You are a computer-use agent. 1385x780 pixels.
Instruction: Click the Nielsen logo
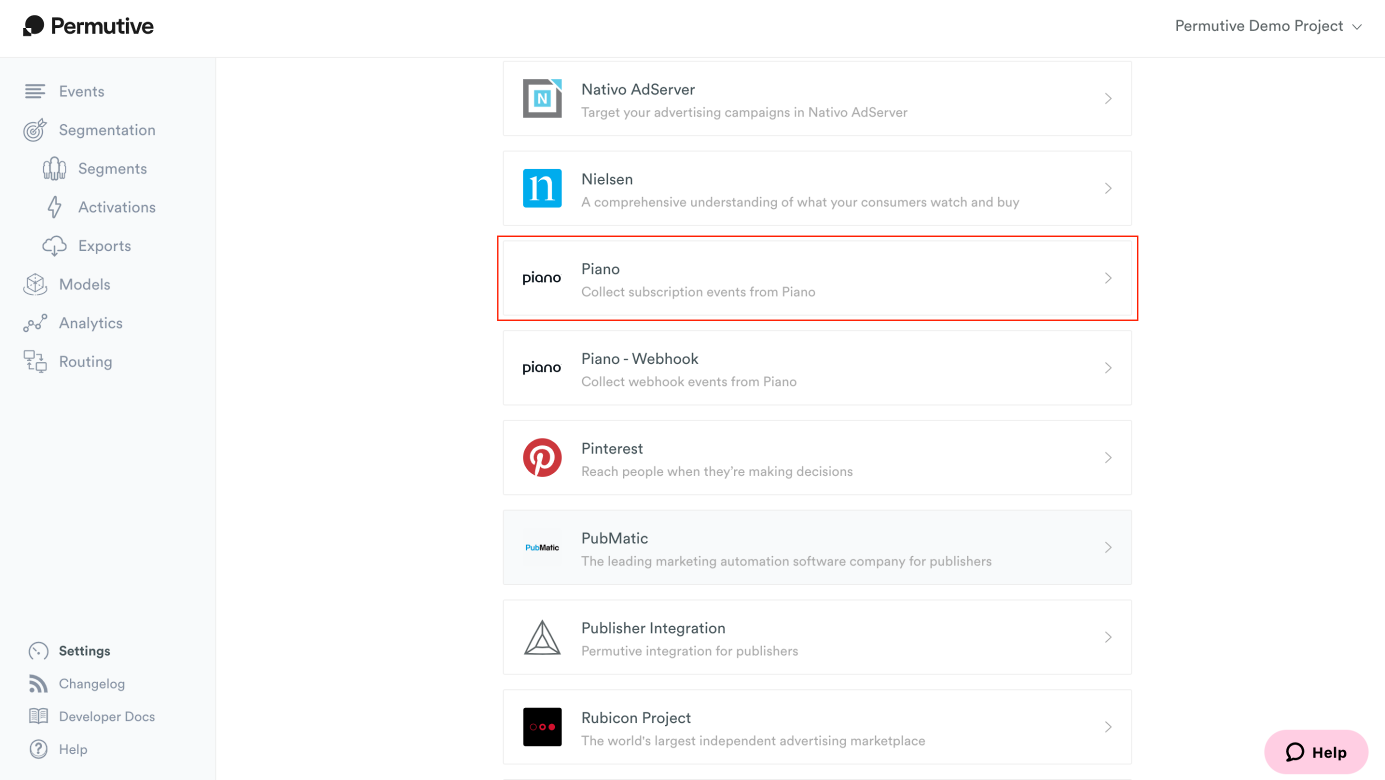coord(542,188)
